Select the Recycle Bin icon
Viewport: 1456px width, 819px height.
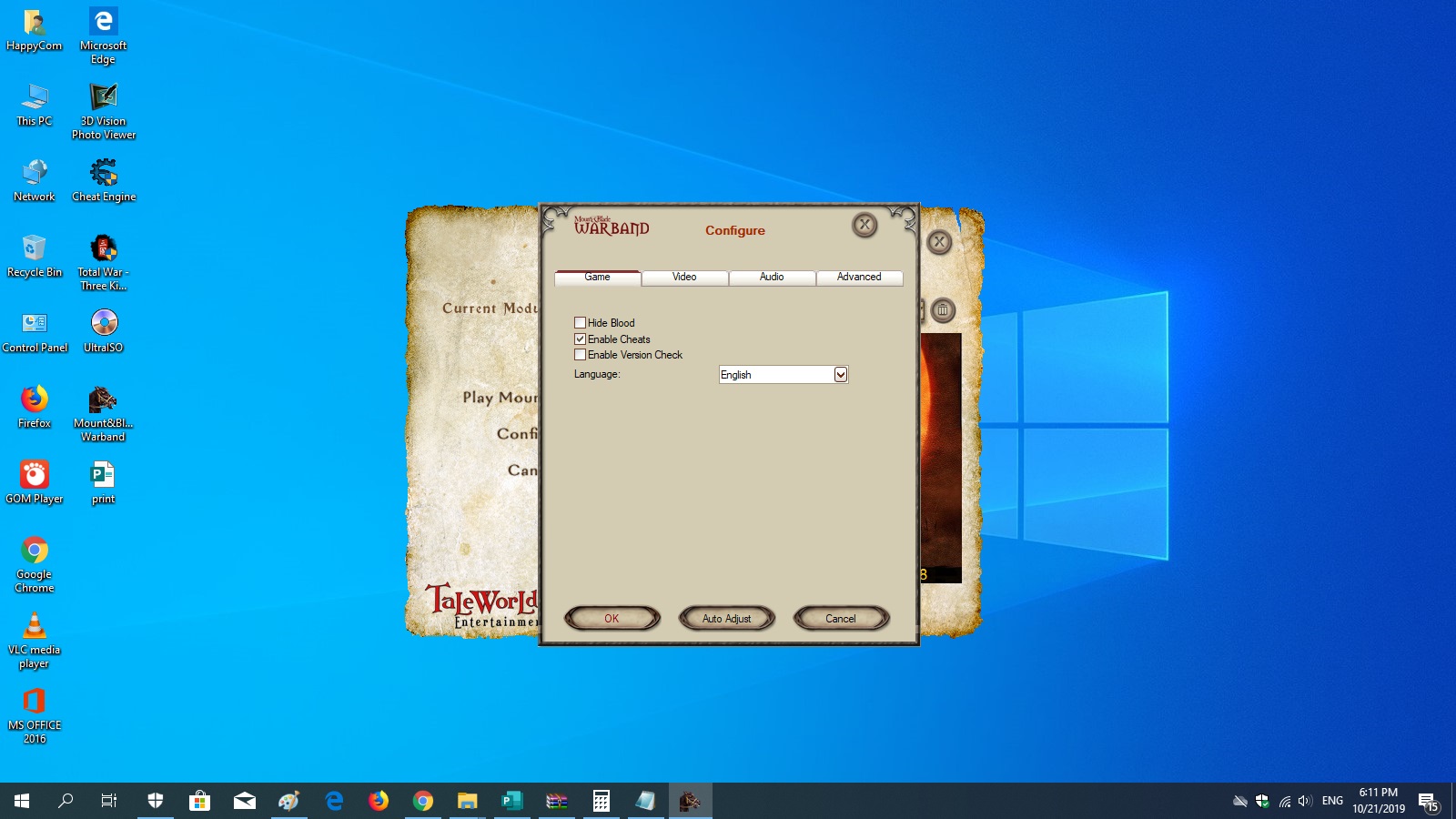pos(35,256)
